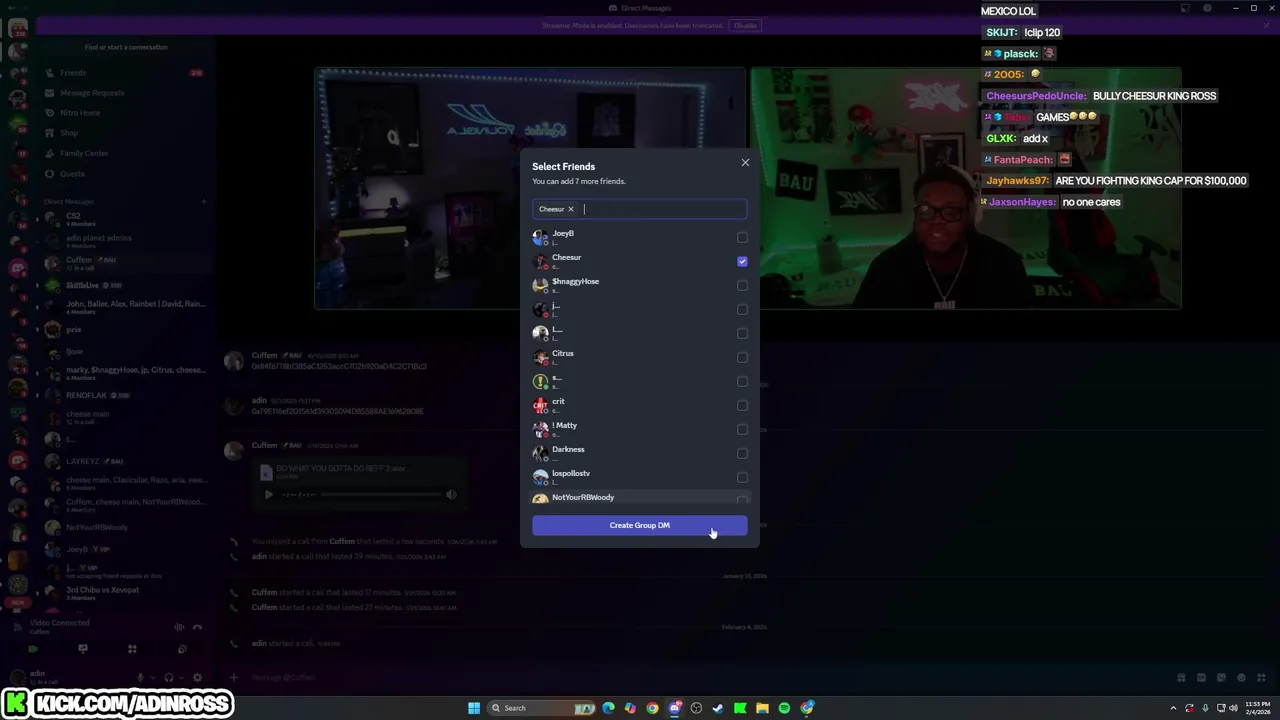This screenshot has height=720, width=1280.
Task: Select the lospollostv name in the list
Action: (x=571, y=473)
